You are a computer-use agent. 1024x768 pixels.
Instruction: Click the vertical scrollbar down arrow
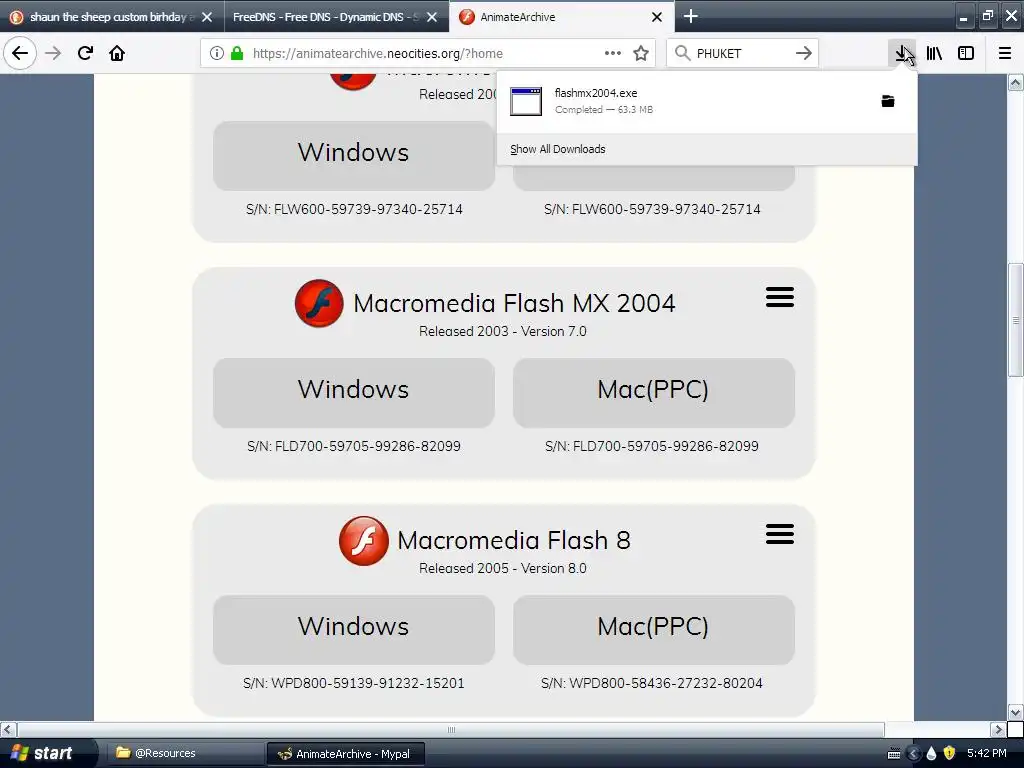[x=1015, y=712]
